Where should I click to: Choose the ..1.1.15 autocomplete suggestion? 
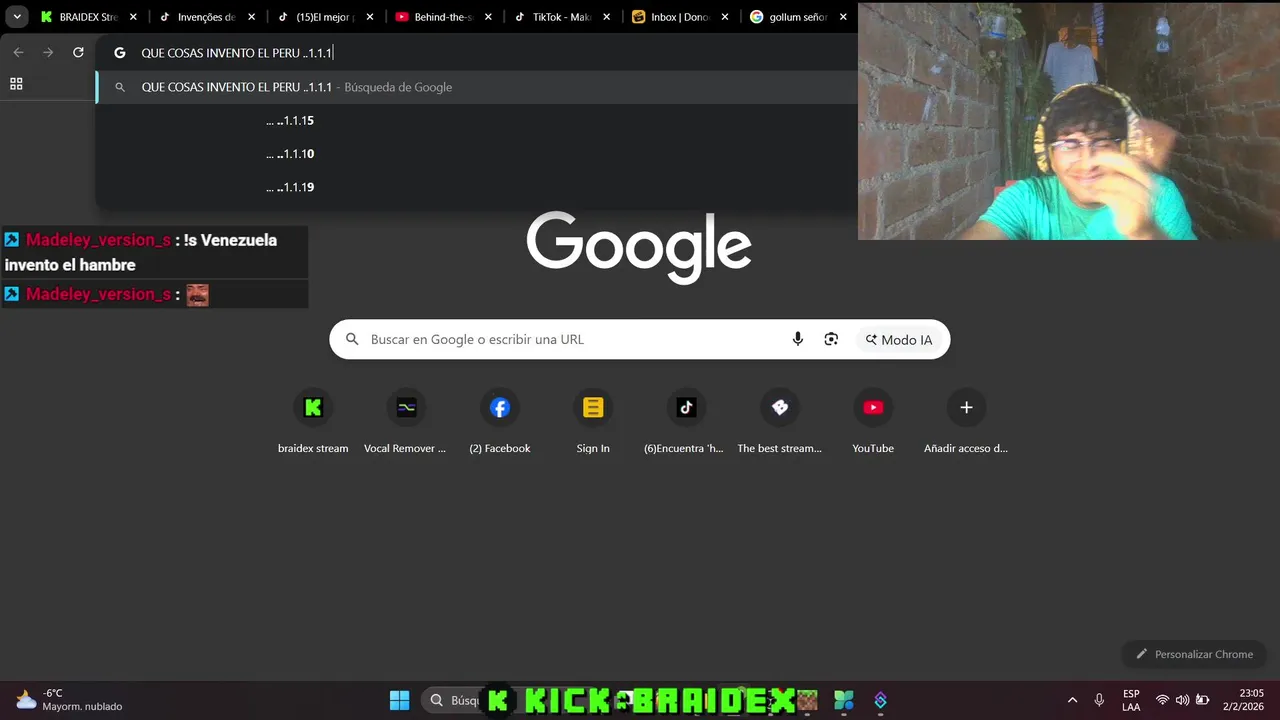[x=476, y=121]
